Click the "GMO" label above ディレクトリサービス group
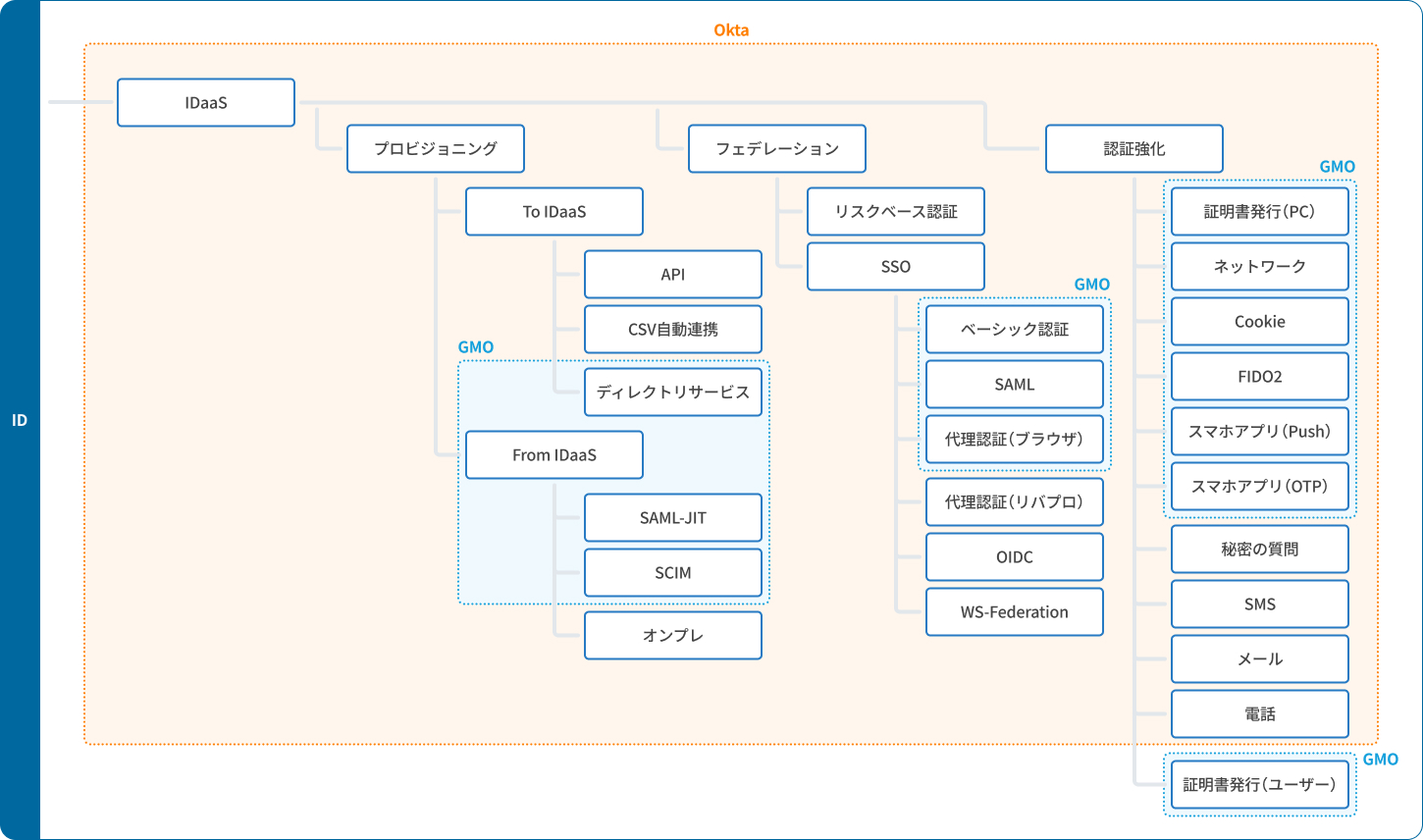The image size is (1423, 840). (476, 347)
